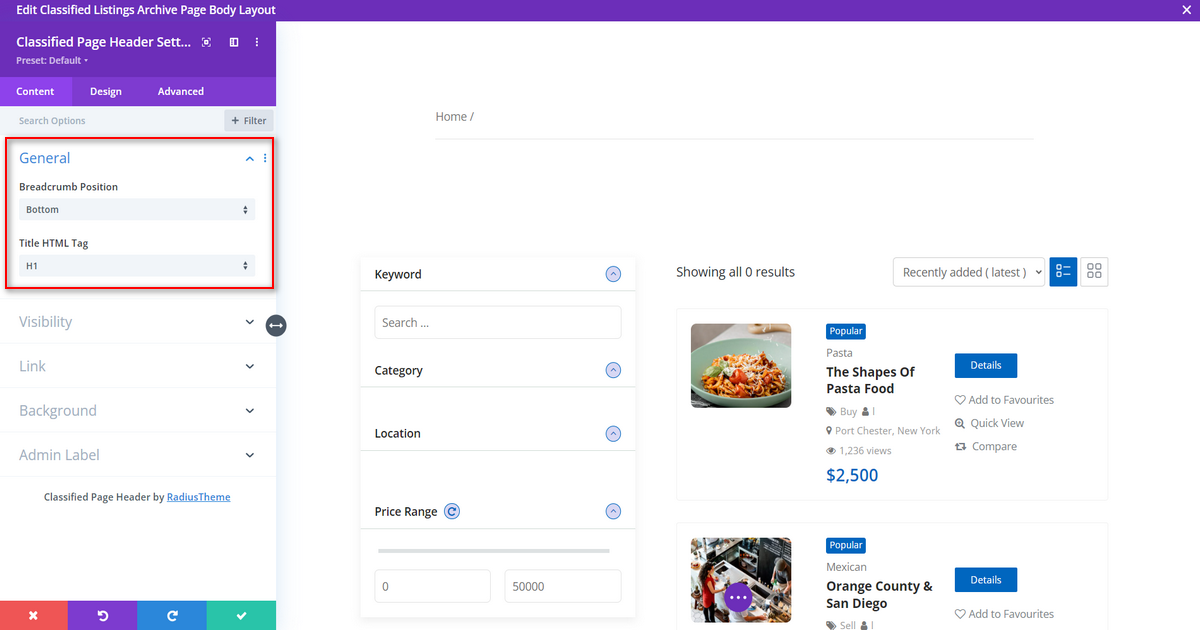Click the Search keyword input
The width and height of the screenshot is (1200, 630).
point(498,322)
